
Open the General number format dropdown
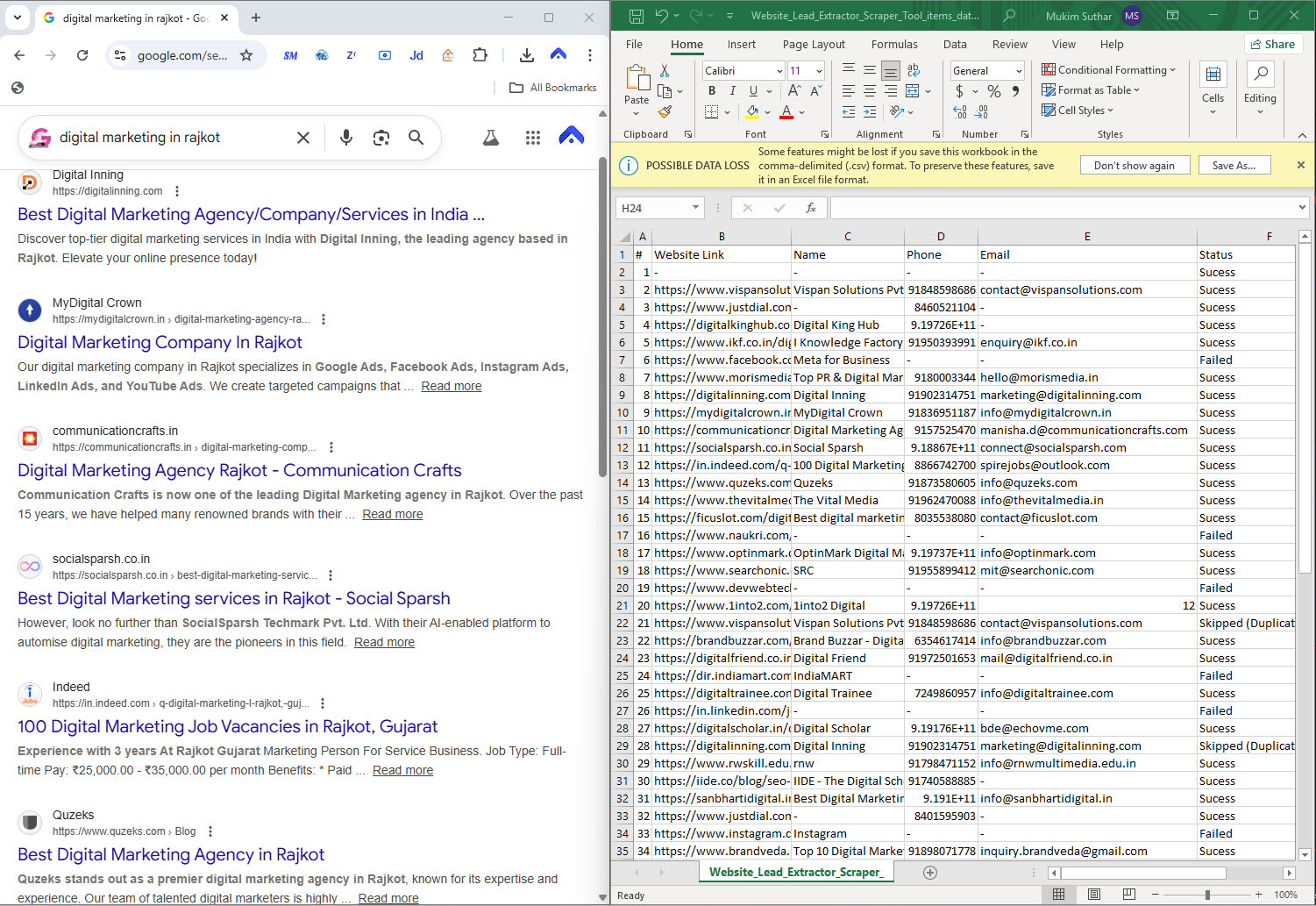tap(1019, 71)
